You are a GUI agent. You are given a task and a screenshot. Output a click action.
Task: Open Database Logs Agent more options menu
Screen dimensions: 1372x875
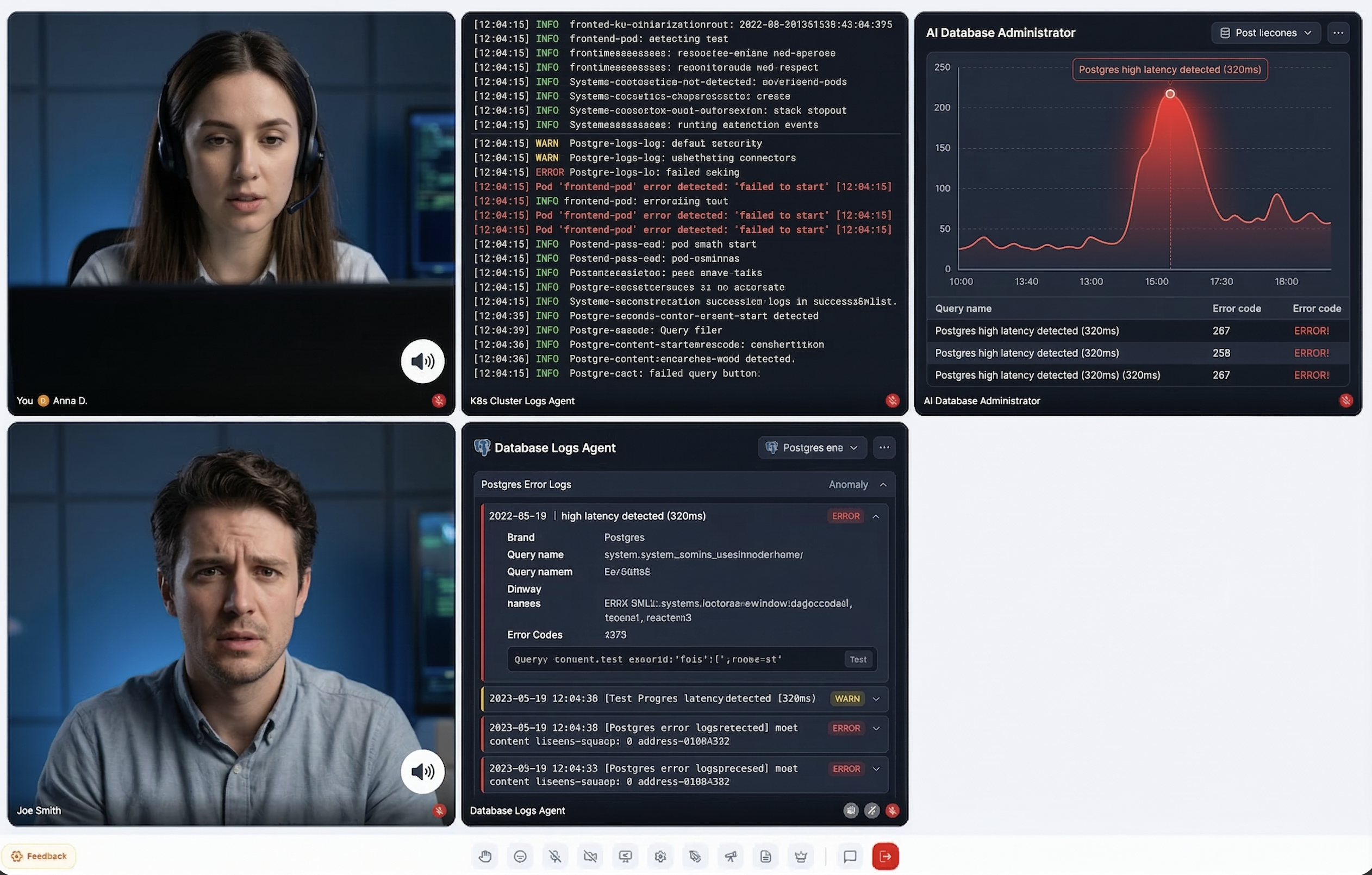coord(884,448)
